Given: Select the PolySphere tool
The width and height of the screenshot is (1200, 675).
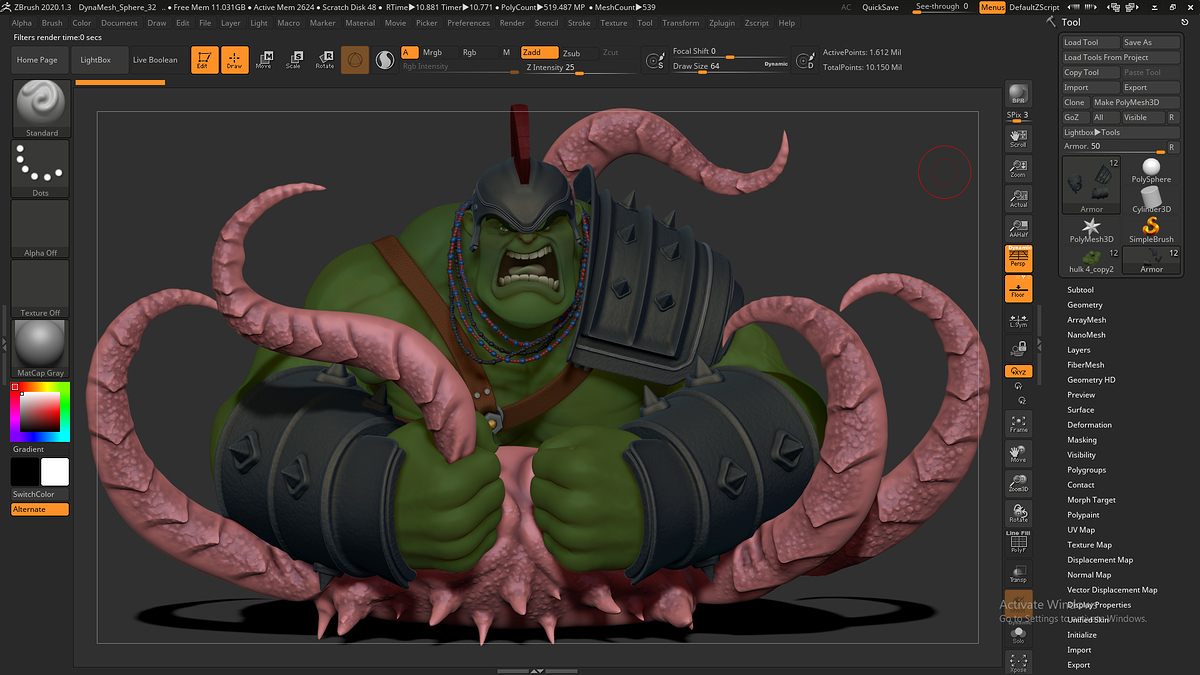Looking at the screenshot, I should 1151,170.
